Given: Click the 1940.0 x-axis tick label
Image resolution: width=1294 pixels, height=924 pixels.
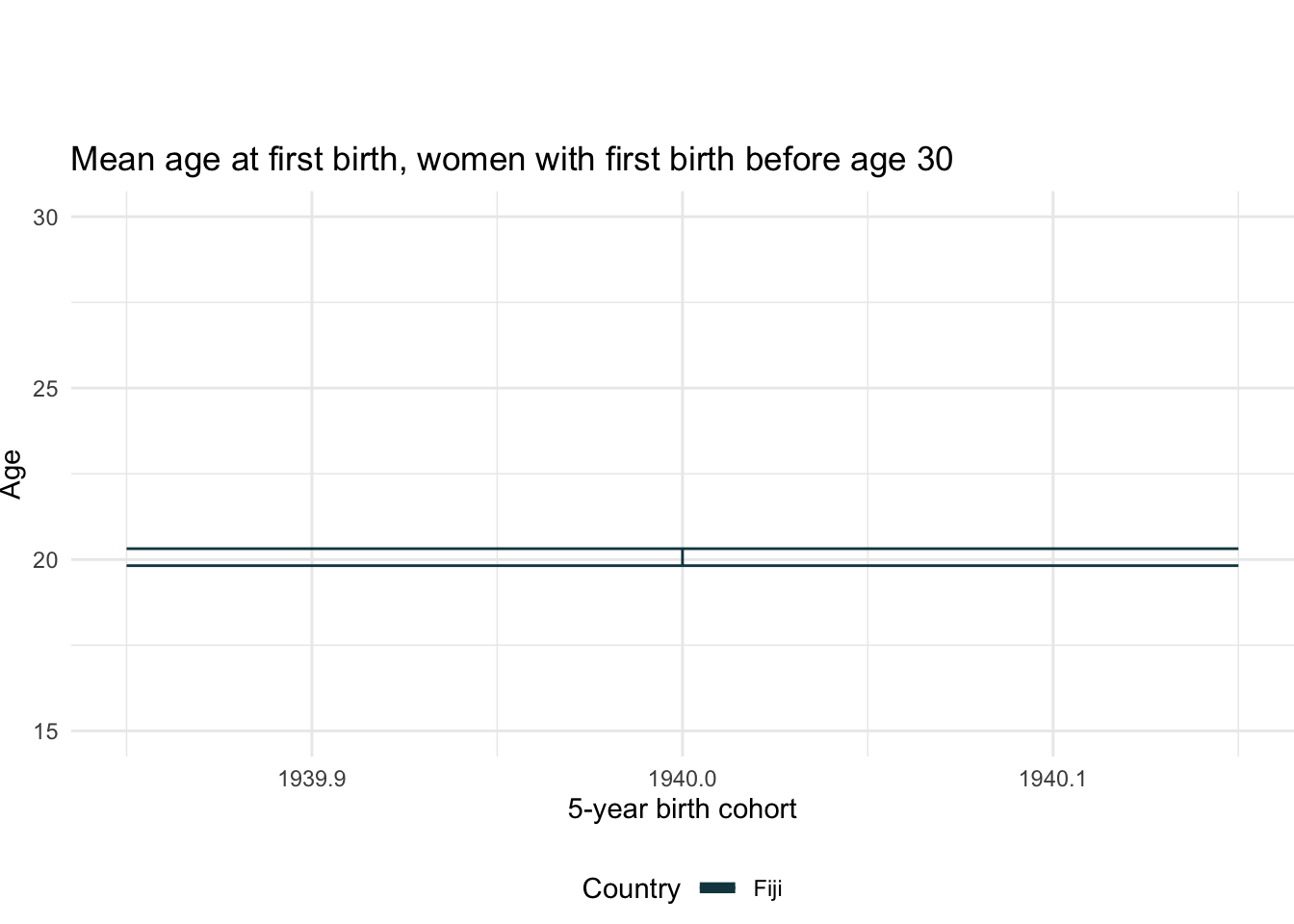Looking at the screenshot, I should coord(682,778).
